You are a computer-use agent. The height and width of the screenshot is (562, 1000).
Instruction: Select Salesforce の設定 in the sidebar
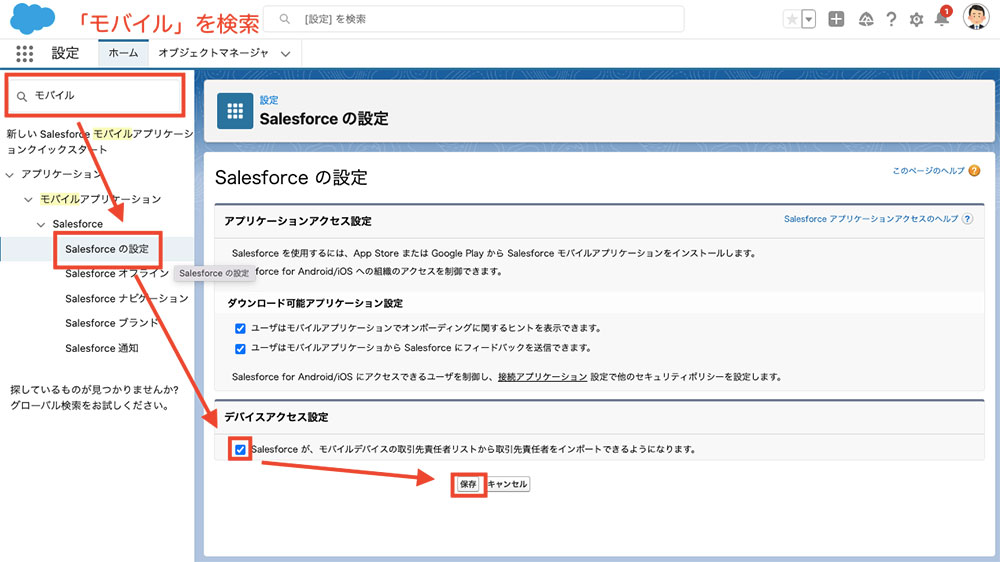pos(107,249)
